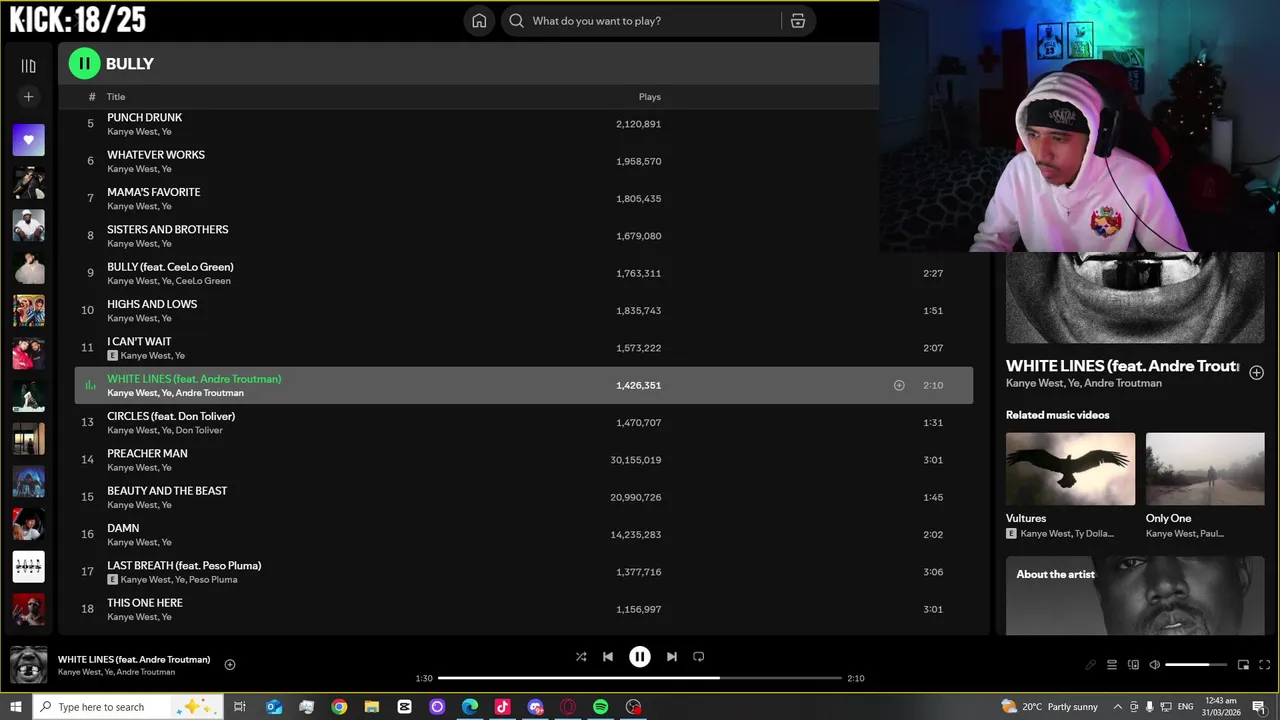Go to Spotify Home

click(479, 21)
